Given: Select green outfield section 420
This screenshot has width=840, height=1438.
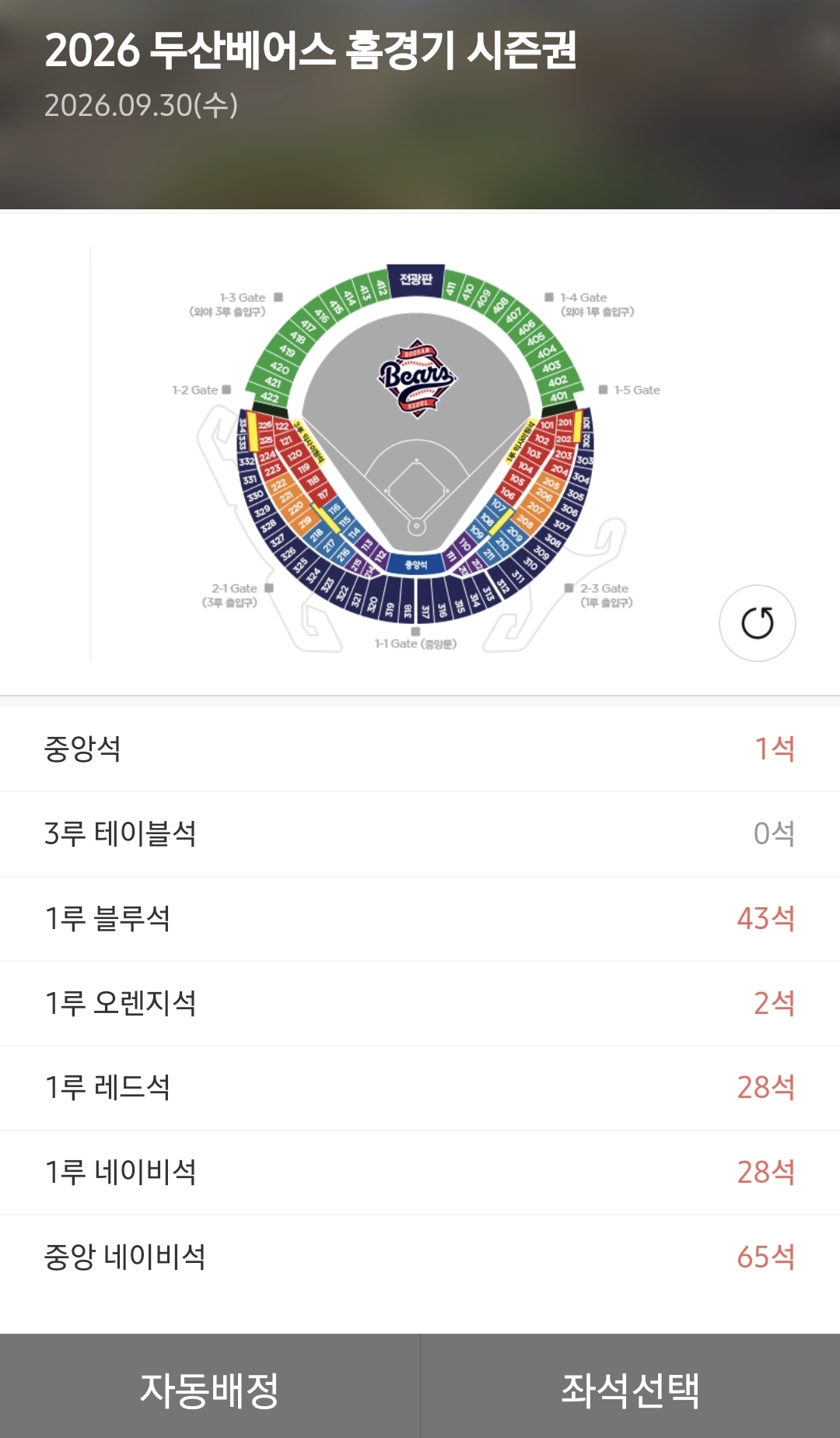Looking at the screenshot, I should (279, 368).
